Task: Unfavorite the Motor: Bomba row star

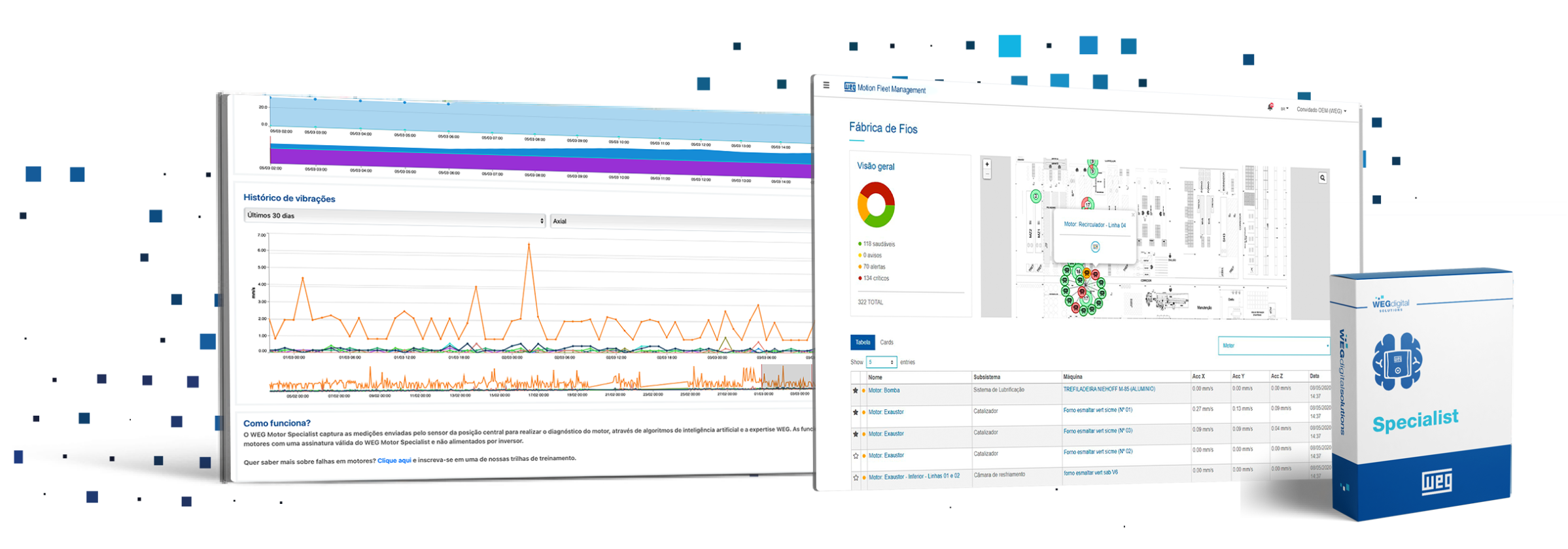Action: click(x=855, y=391)
